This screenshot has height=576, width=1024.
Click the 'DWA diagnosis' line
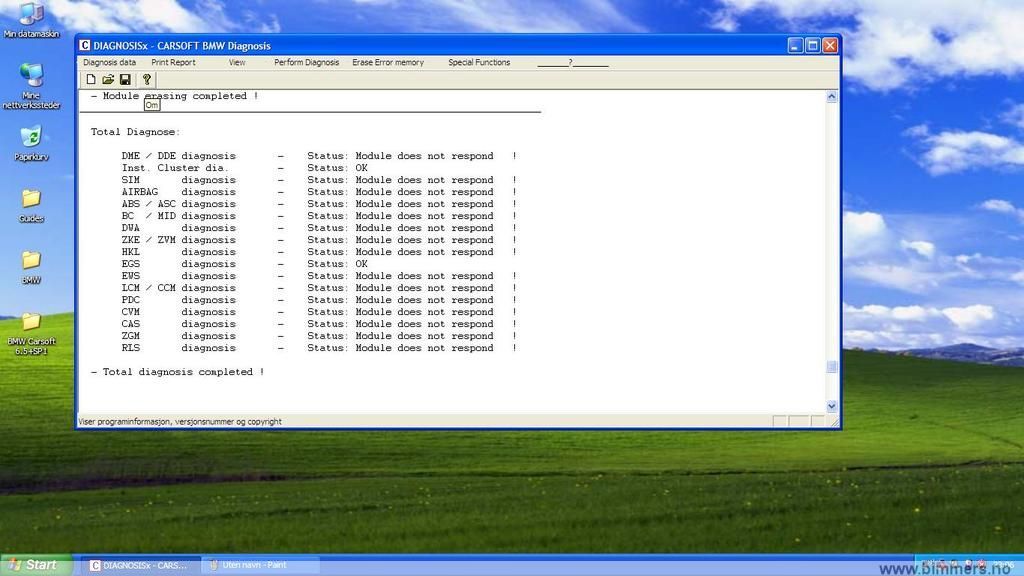[319, 228]
